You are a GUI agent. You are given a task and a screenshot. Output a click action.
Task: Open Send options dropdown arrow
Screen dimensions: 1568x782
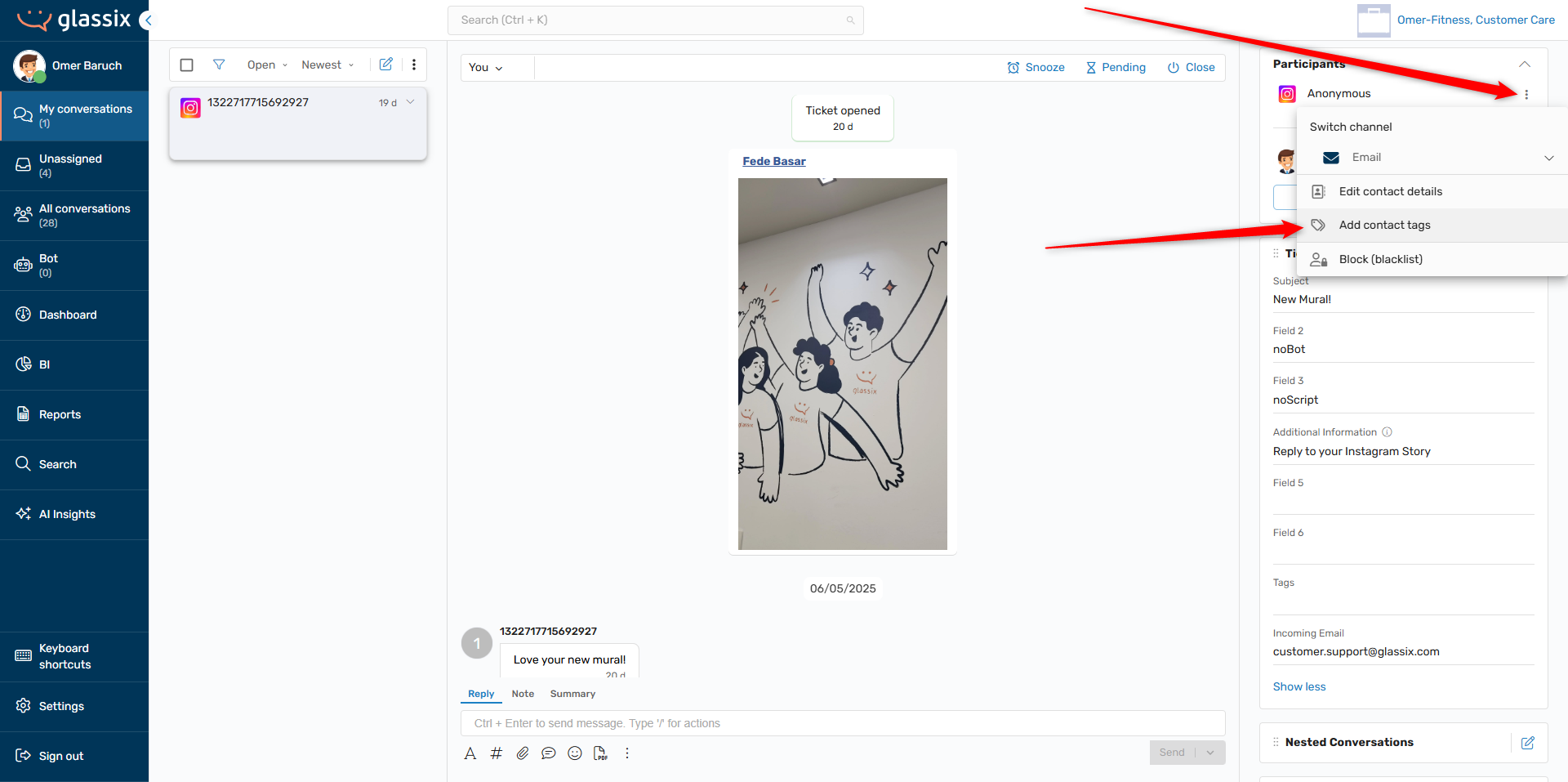1210,753
